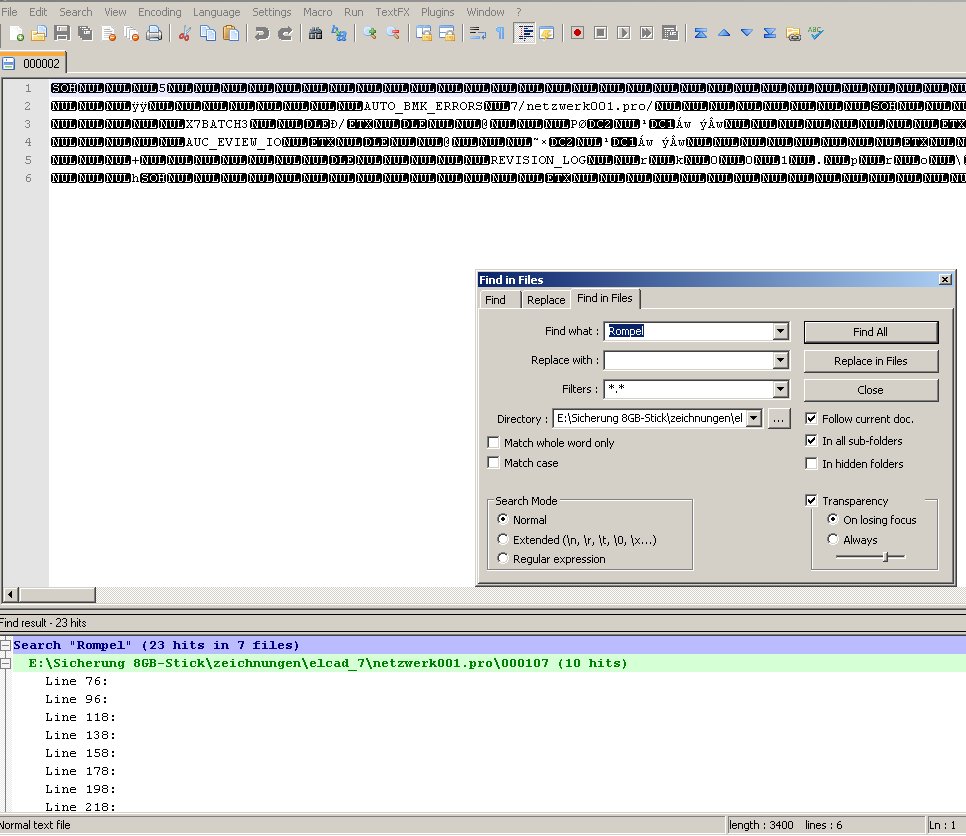Enable the Match case checkbox
Viewport: 966px width, 836px height.
point(493,463)
